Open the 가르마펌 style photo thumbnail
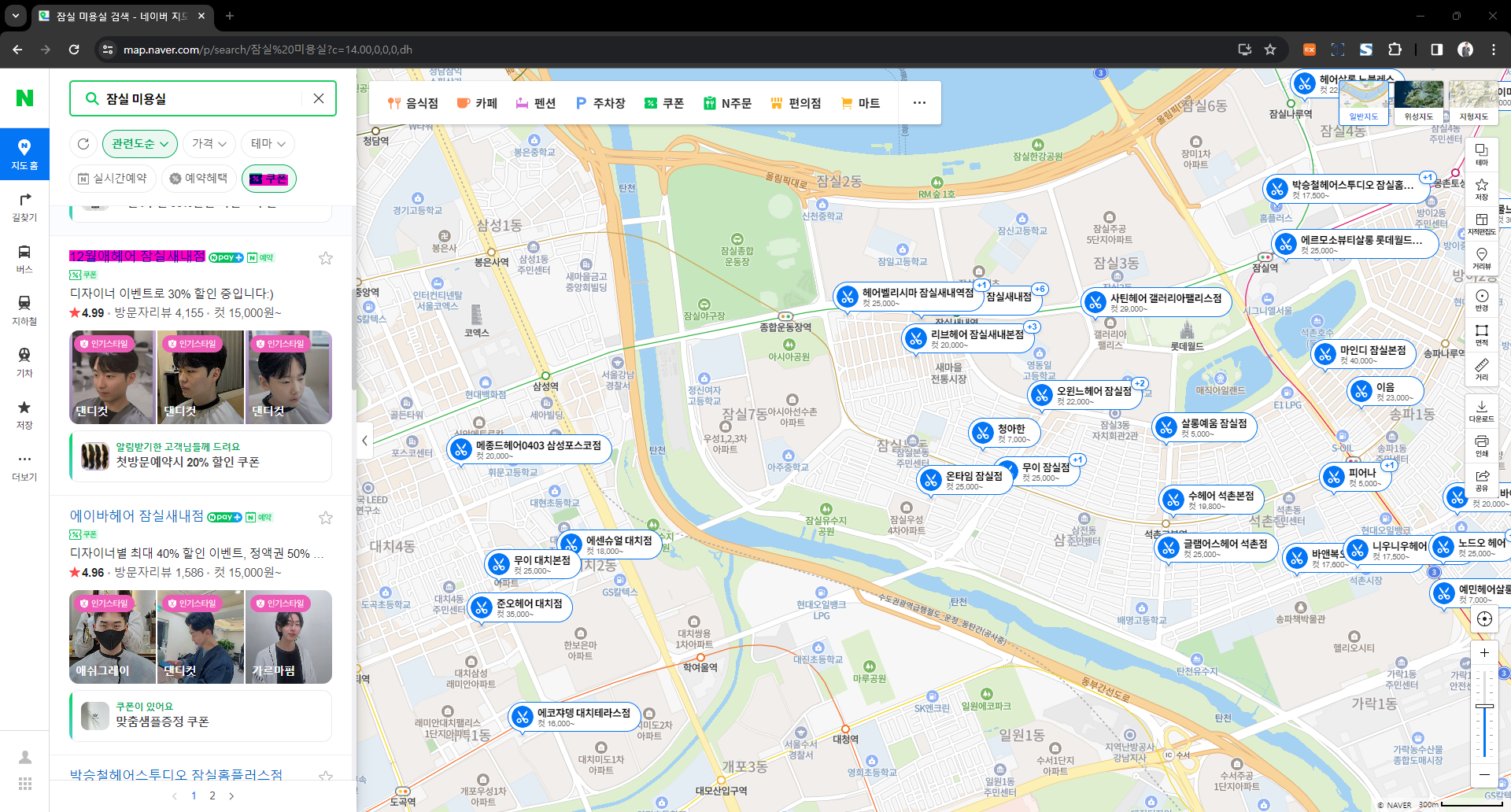Screen dimensions: 1511x812 point(290,637)
